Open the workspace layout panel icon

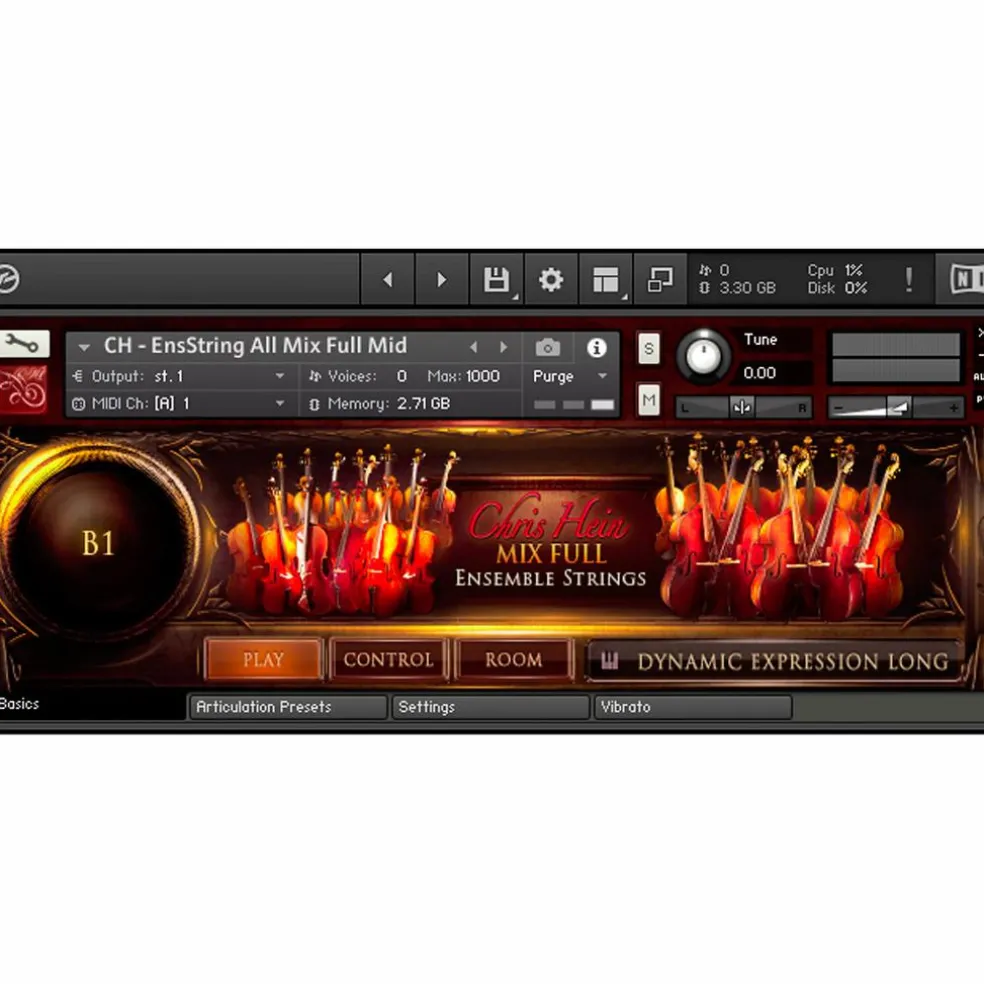click(606, 279)
